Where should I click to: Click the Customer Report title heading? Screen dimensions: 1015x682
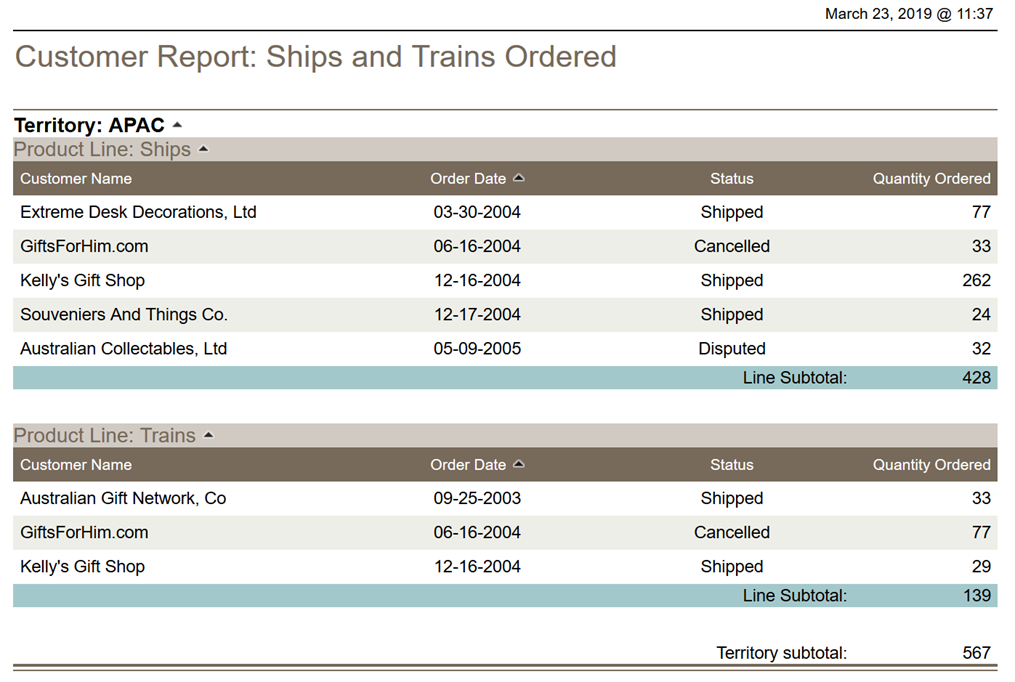point(315,57)
